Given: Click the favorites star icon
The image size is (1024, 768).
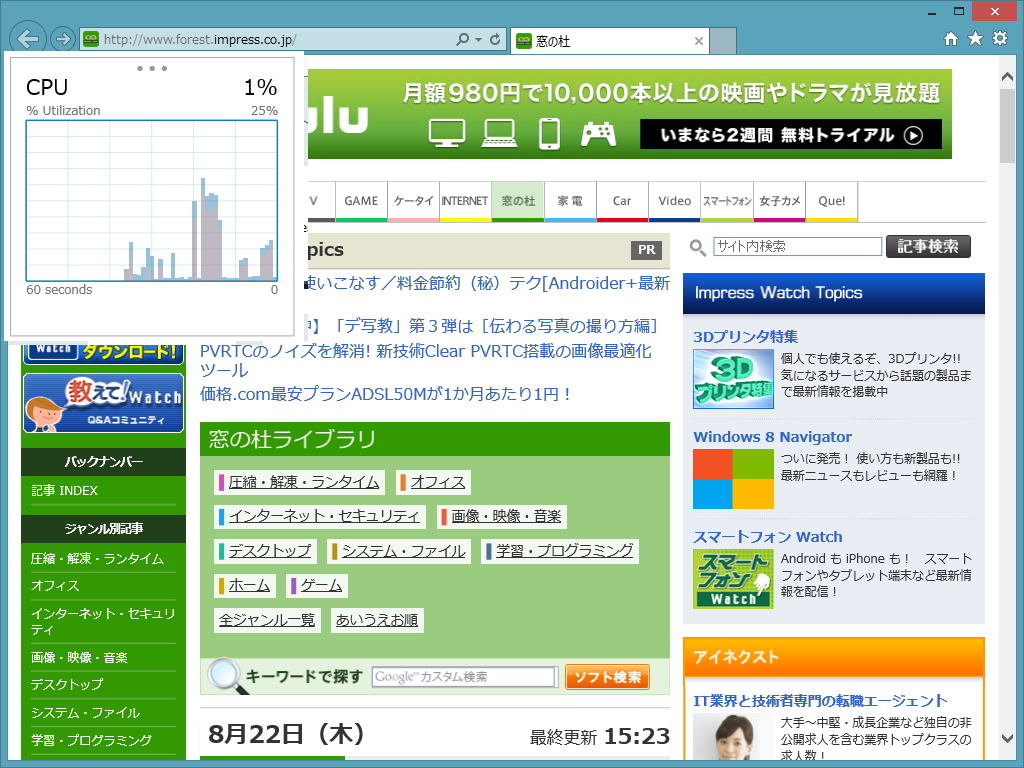Looking at the screenshot, I should [x=974, y=40].
